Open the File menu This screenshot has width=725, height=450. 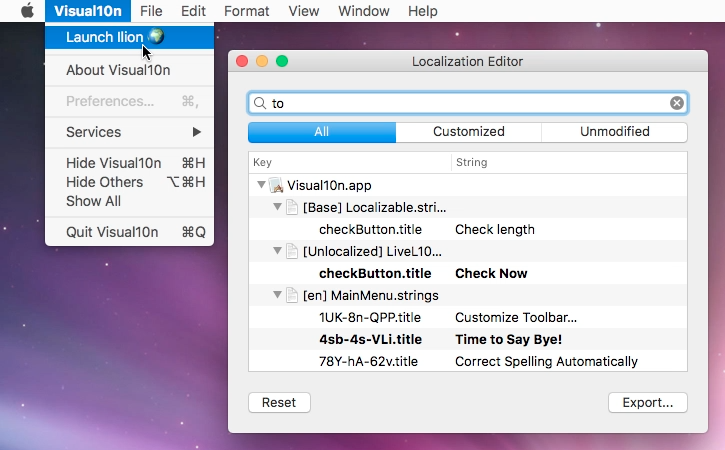(151, 11)
